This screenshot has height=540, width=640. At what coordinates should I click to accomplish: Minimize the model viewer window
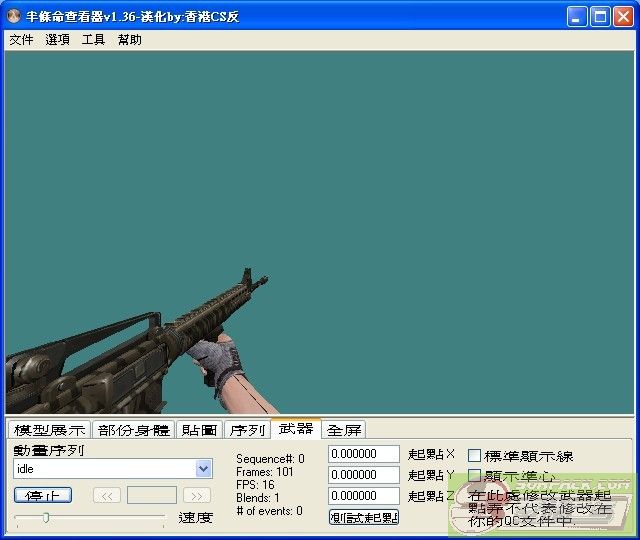coord(576,17)
